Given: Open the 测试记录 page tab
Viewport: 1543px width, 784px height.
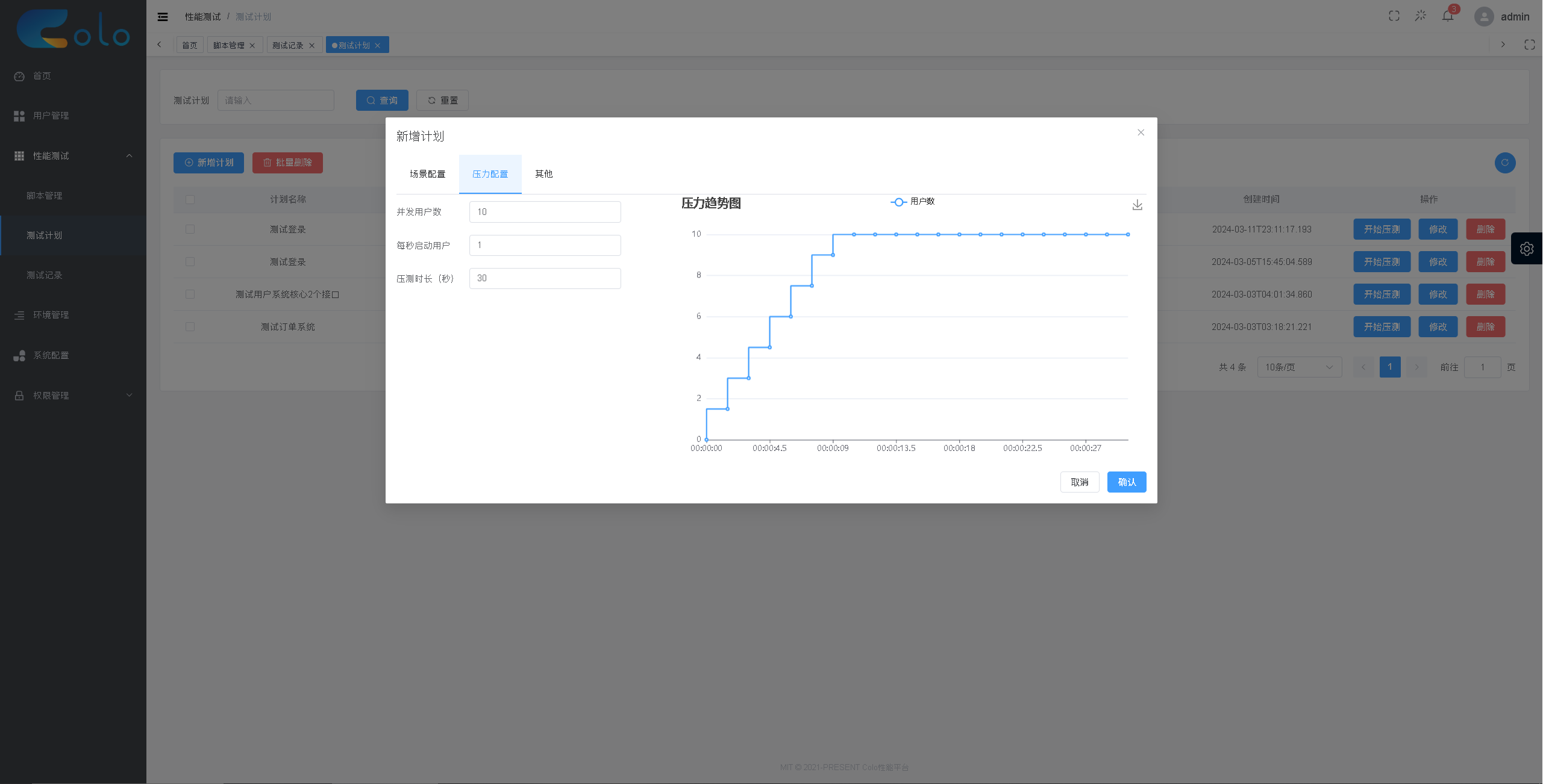Looking at the screenshot, I should point(288,45).
